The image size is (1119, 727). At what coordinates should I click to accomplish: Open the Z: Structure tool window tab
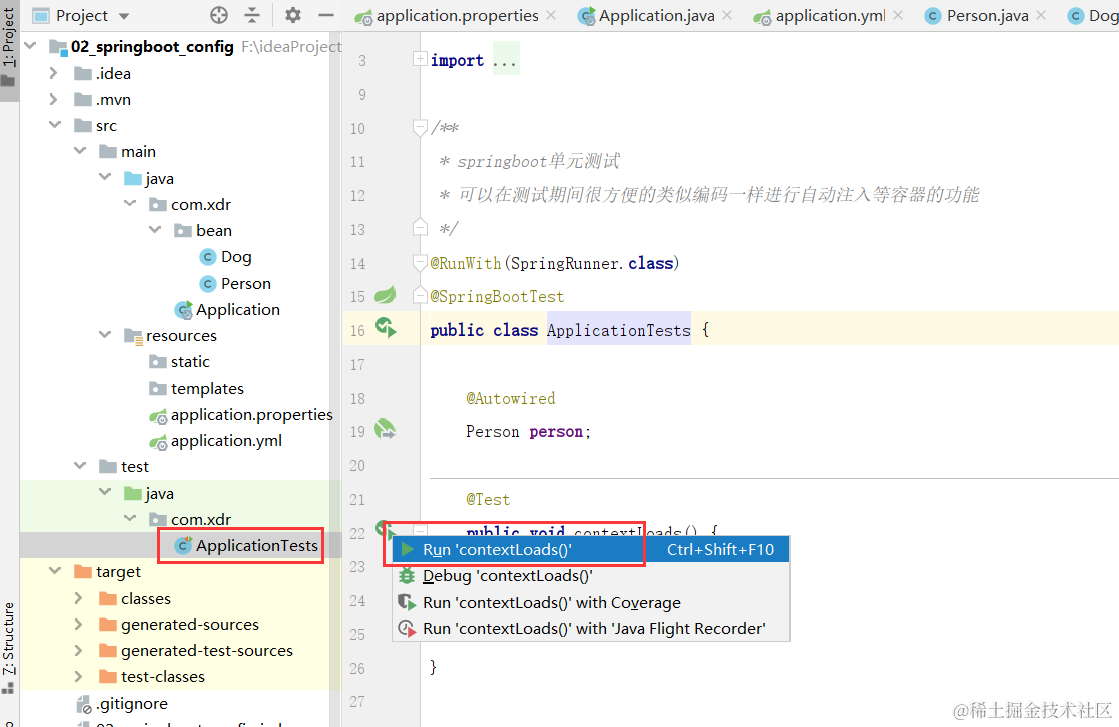coord(9,648)
